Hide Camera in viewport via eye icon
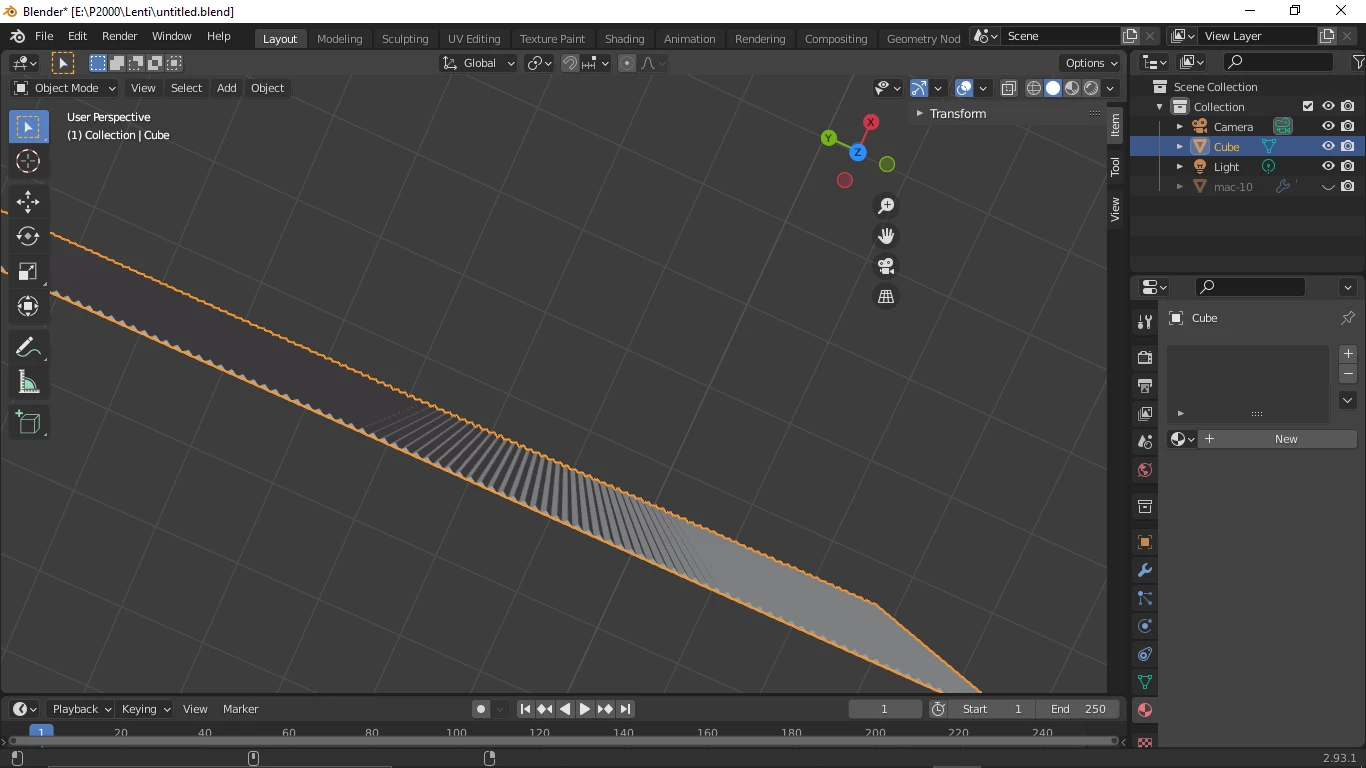1366x768 pixels. [1328, 127]
